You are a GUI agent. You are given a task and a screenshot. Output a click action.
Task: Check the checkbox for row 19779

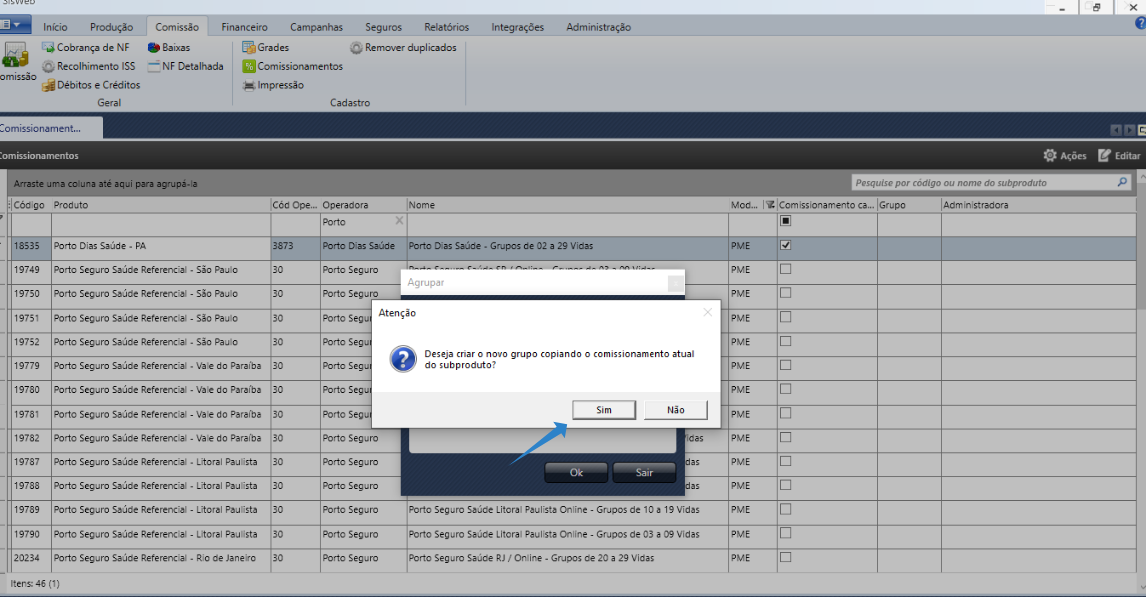point(786,365)
